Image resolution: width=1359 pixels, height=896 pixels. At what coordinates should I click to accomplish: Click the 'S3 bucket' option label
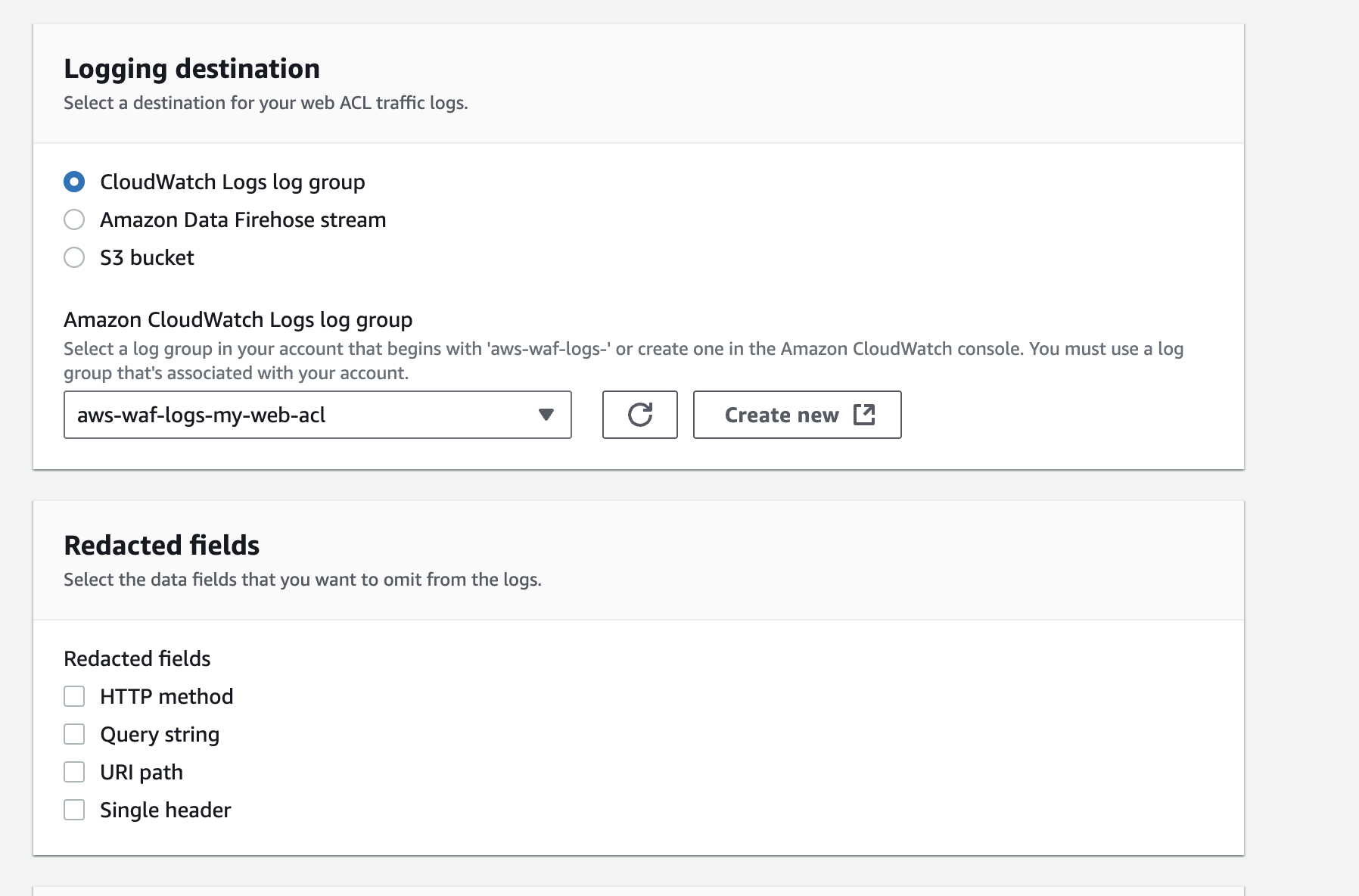[x=147, y=258]
